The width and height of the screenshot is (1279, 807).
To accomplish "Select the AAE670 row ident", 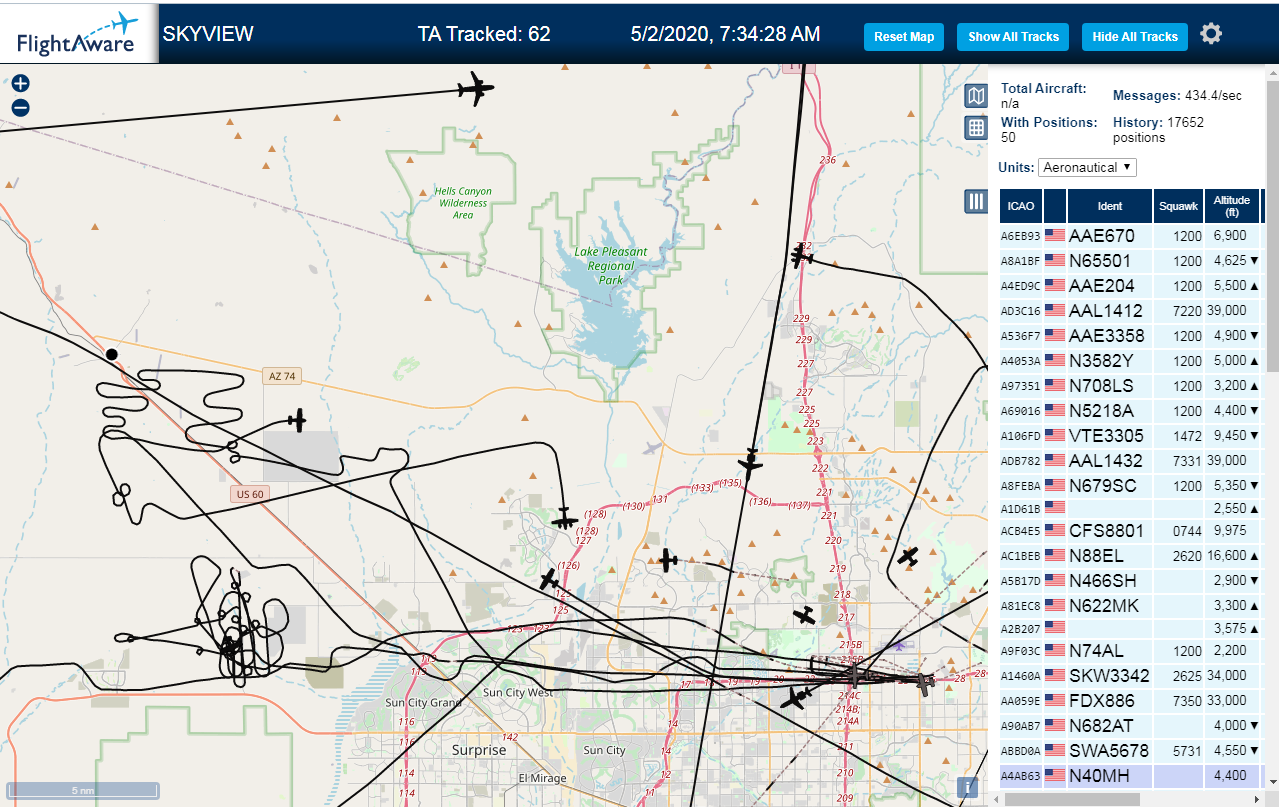I will point(1102,236).
